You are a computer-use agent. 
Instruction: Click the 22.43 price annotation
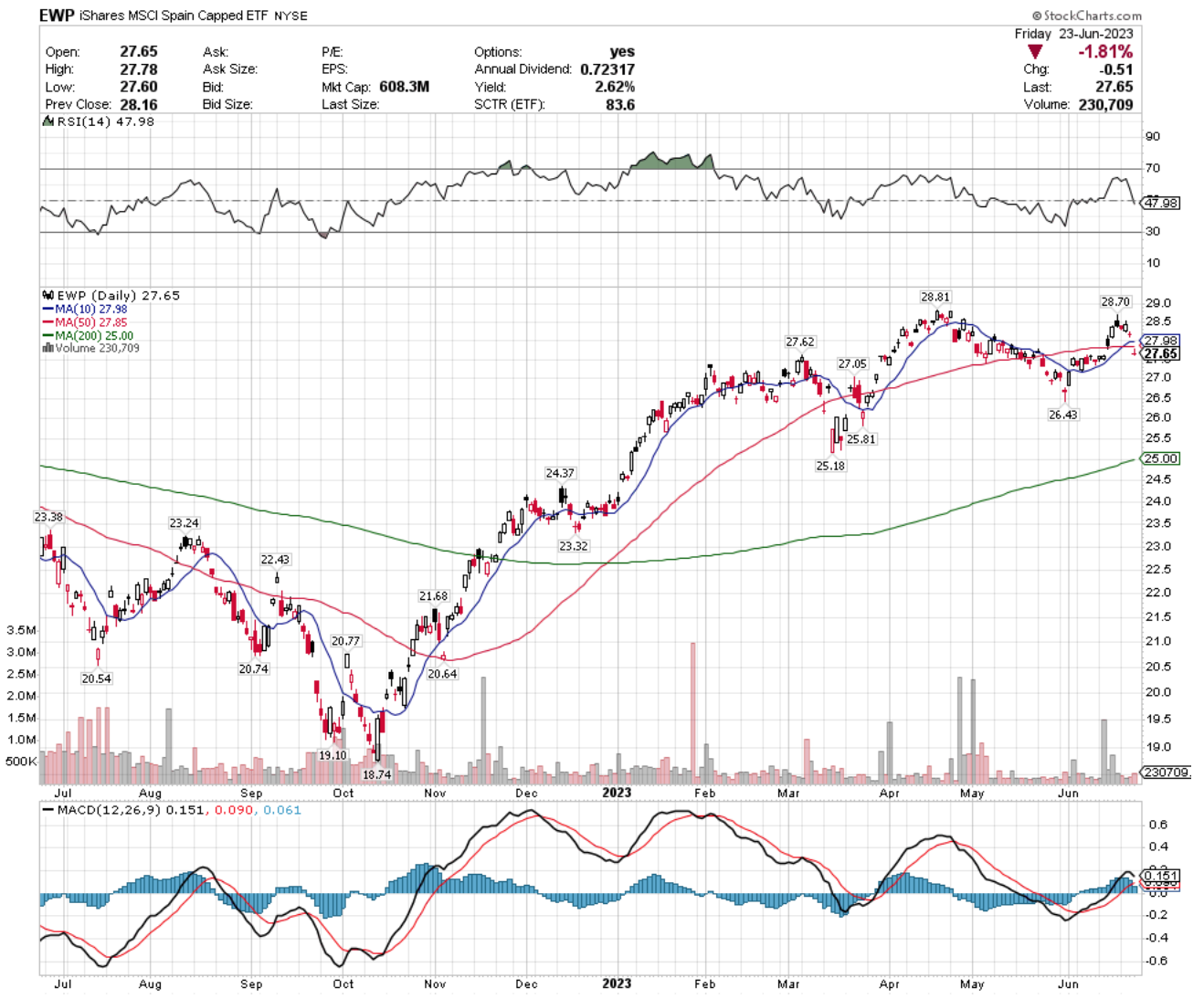point(275,560)
